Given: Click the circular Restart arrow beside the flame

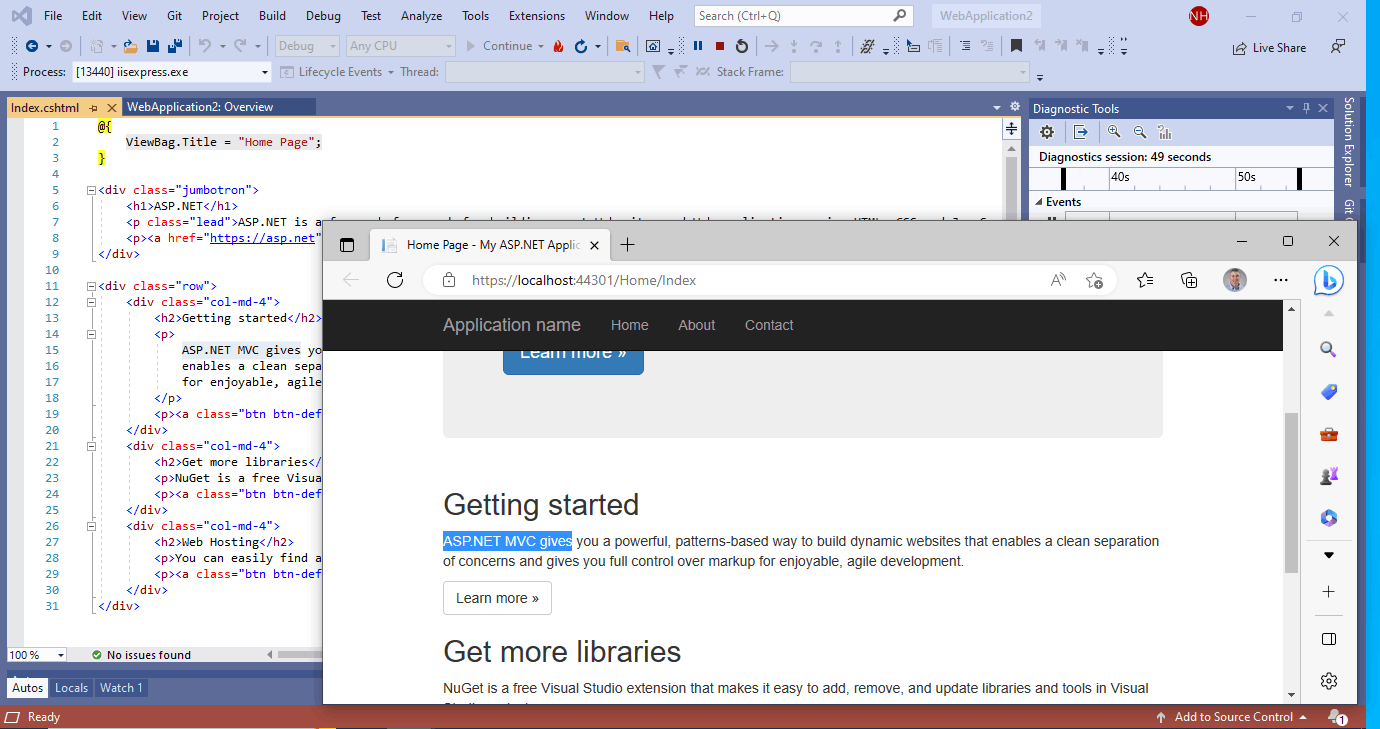Looking at the screenshot, I should point(580,46).
